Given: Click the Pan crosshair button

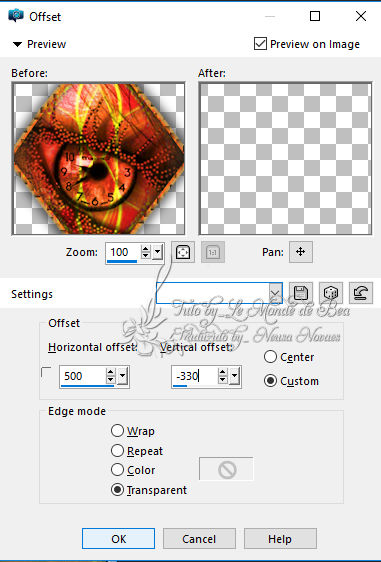Looking at the screenshot, I should click(x=301, y=252).
